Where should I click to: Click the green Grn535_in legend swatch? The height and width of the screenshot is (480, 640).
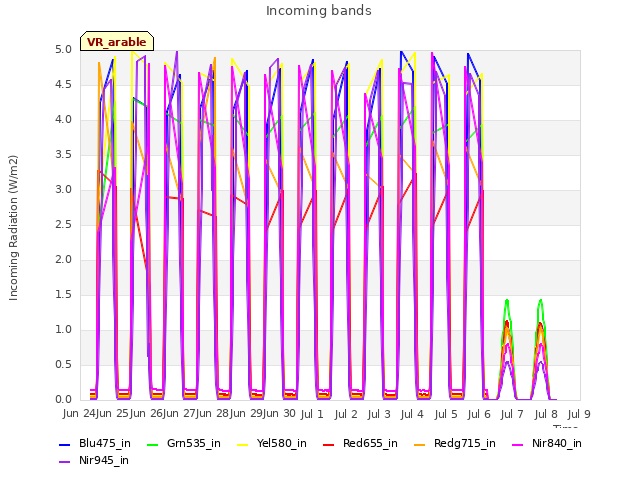click(152, 444)
